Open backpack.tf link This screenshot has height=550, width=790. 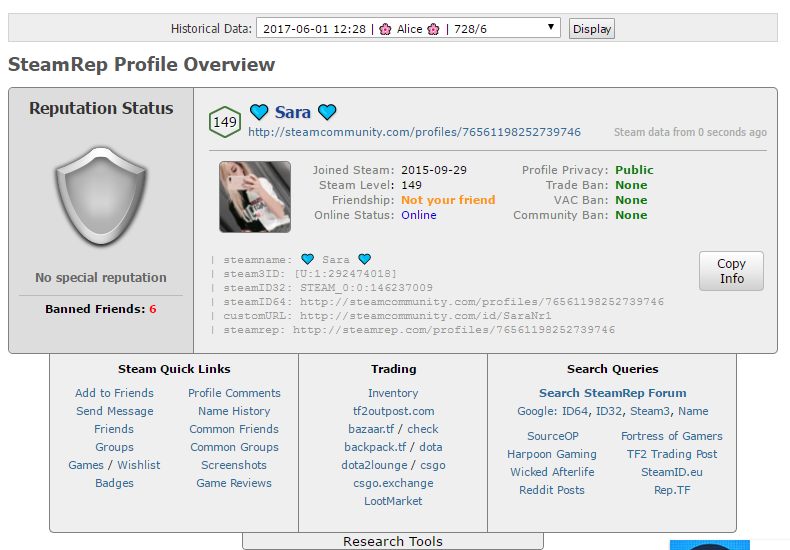coord(375,447)
